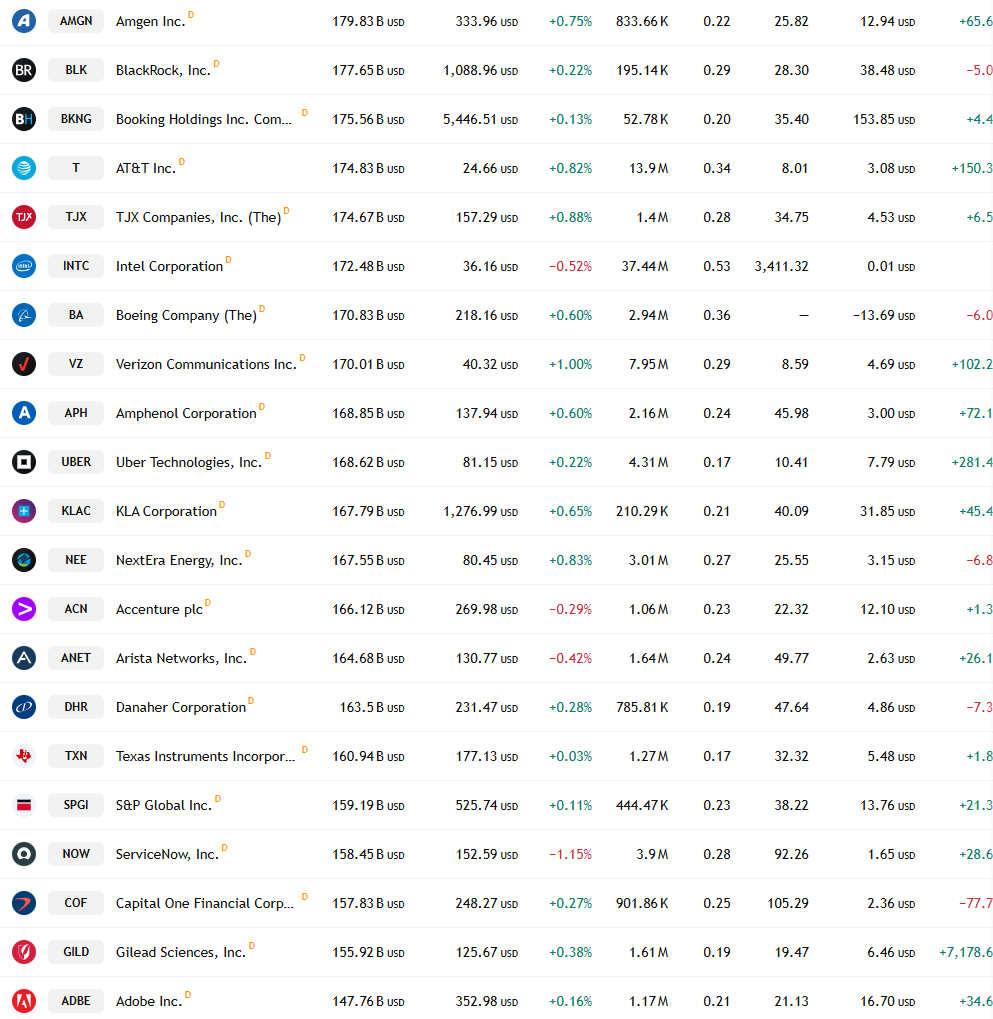Image resolution: width=993 pixels, height=1019 pixels.
Task: Click the Verizon checkmark logo icon
Action: pos(24,364)
